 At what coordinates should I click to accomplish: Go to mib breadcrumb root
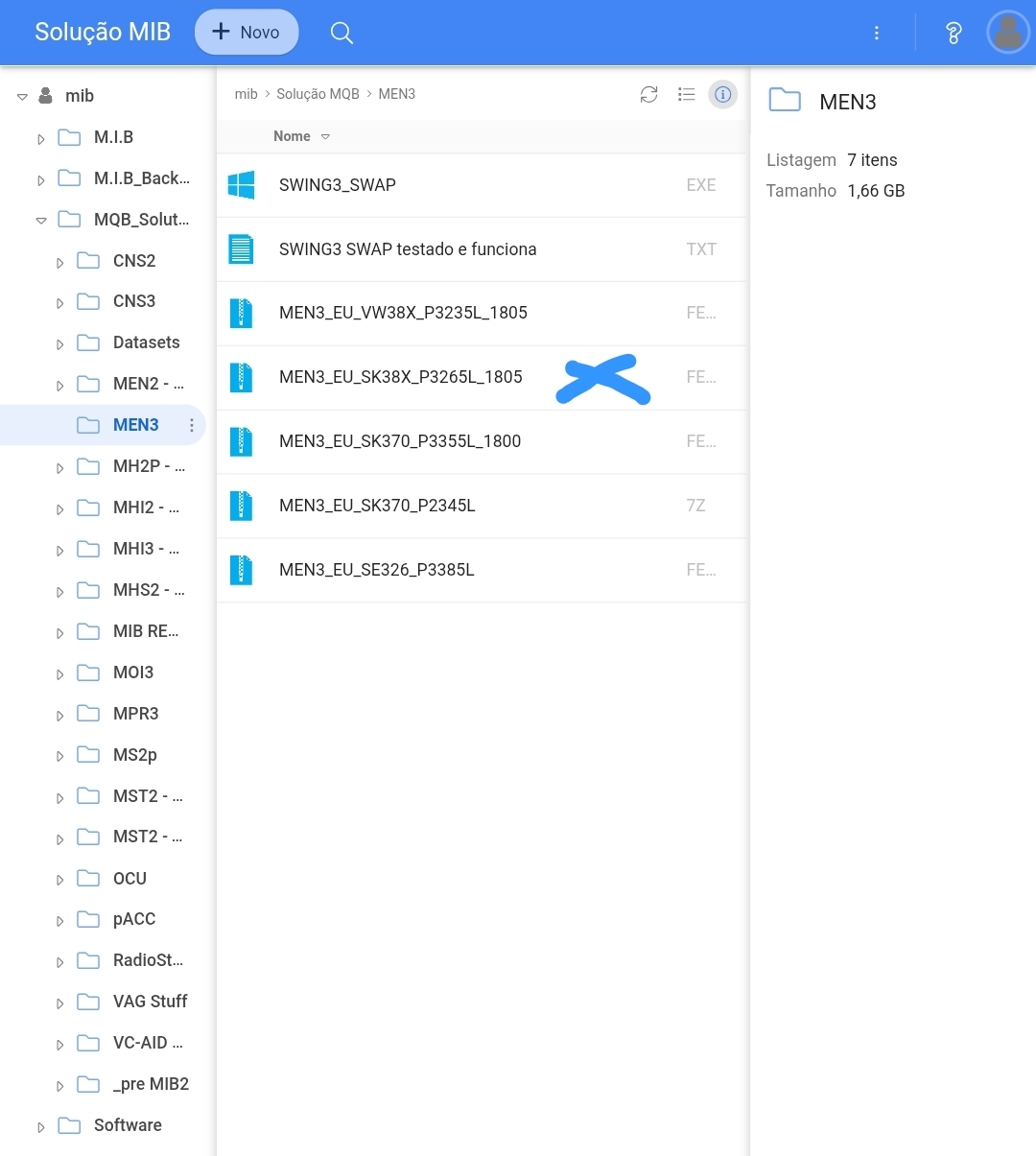[246, 94]
